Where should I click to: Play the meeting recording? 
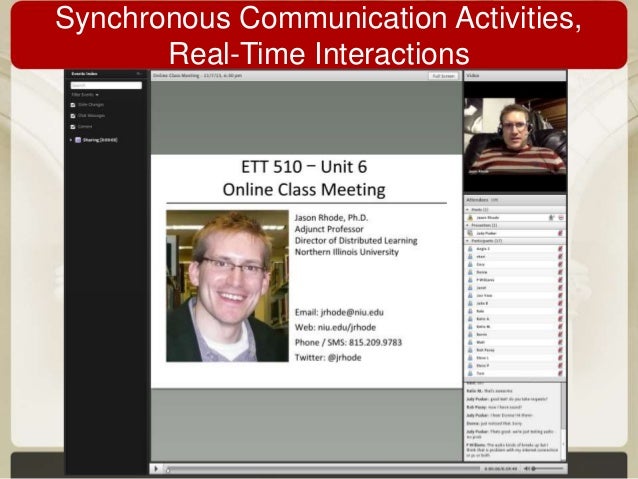click(156, 468)
